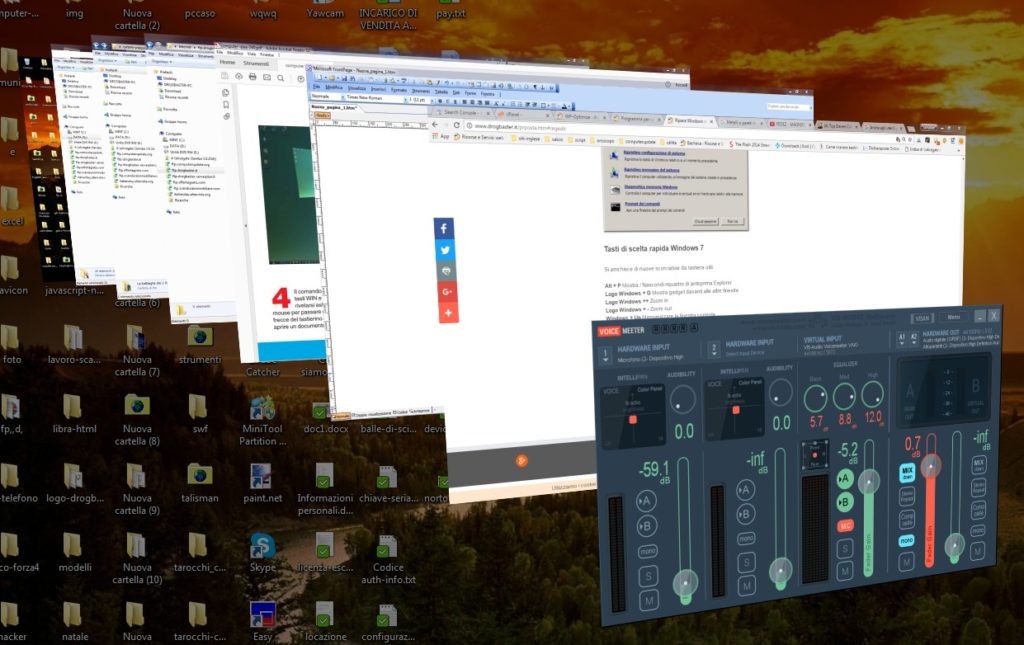Adjust the Fader Gain slider on Virtual Input
Image resolution: width=1024 pixels, height=645 pixels.
[868, 481]
